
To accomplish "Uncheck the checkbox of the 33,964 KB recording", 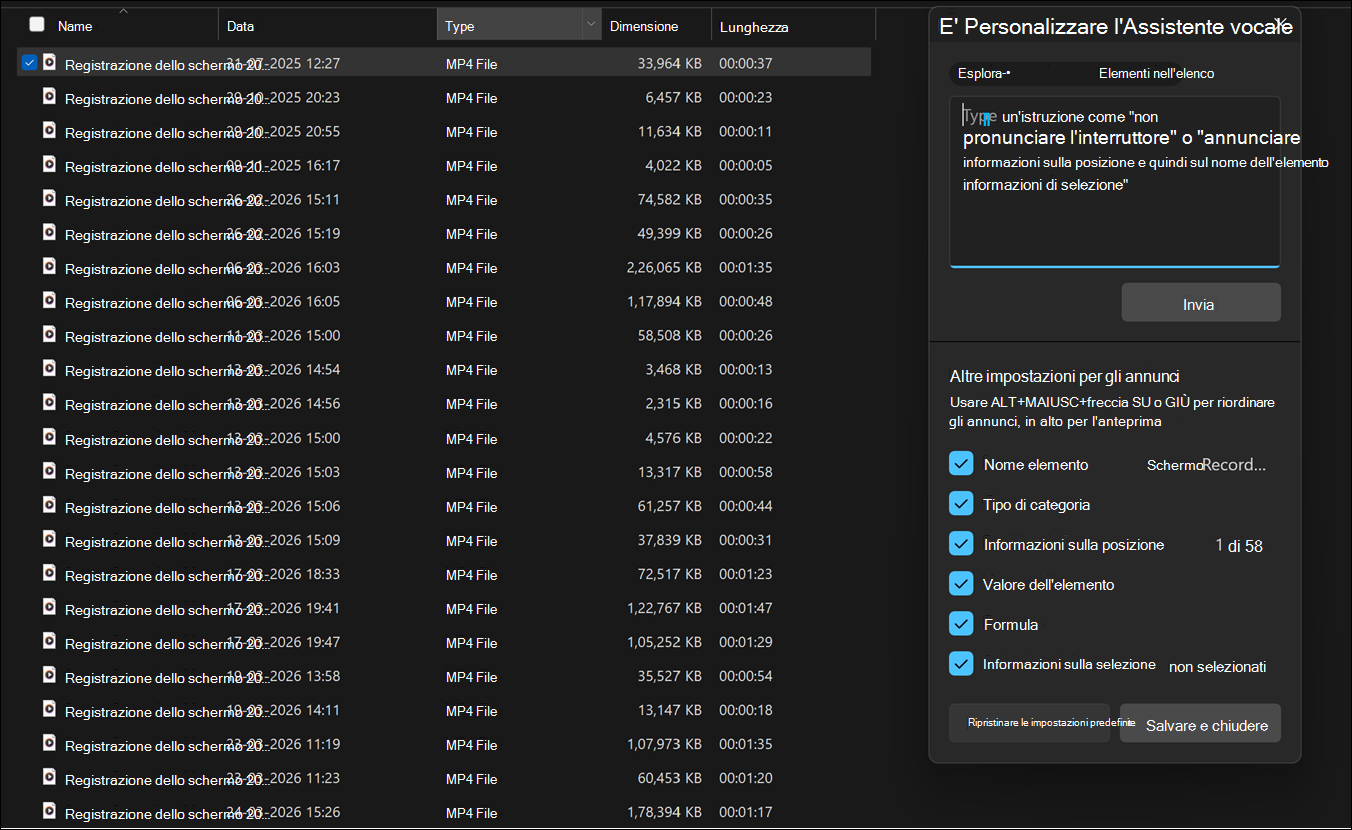I will tap(29, 62).
